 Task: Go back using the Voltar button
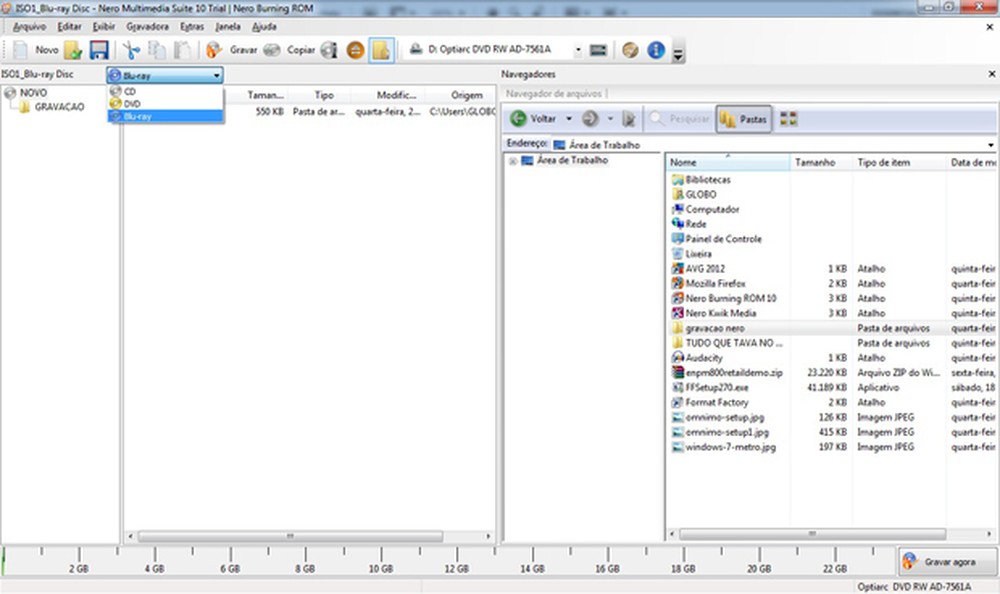[534, 119]
